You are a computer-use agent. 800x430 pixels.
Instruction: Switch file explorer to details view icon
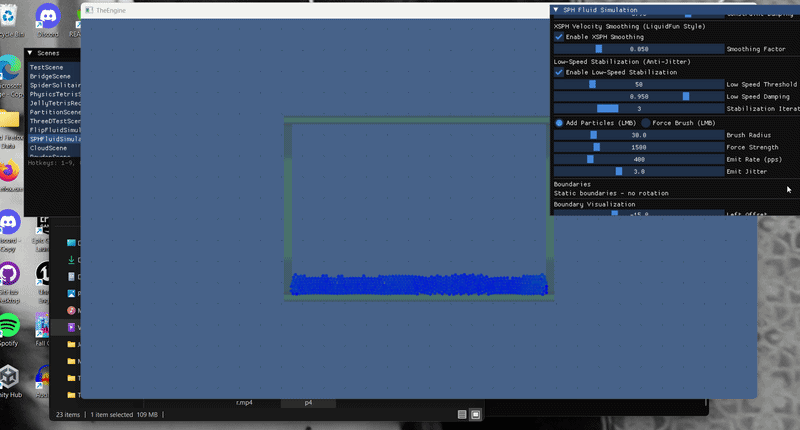(x=462, y=415)
